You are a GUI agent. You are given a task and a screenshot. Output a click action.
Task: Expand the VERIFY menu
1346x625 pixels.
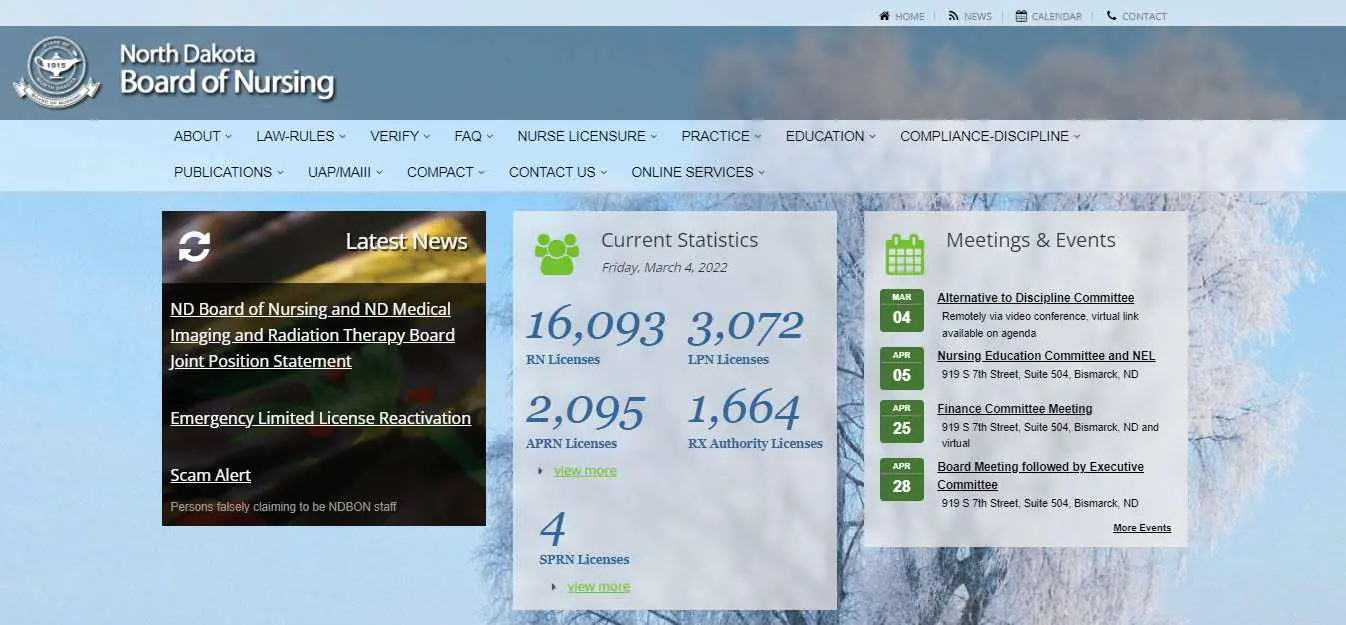(x=400, y=136)
